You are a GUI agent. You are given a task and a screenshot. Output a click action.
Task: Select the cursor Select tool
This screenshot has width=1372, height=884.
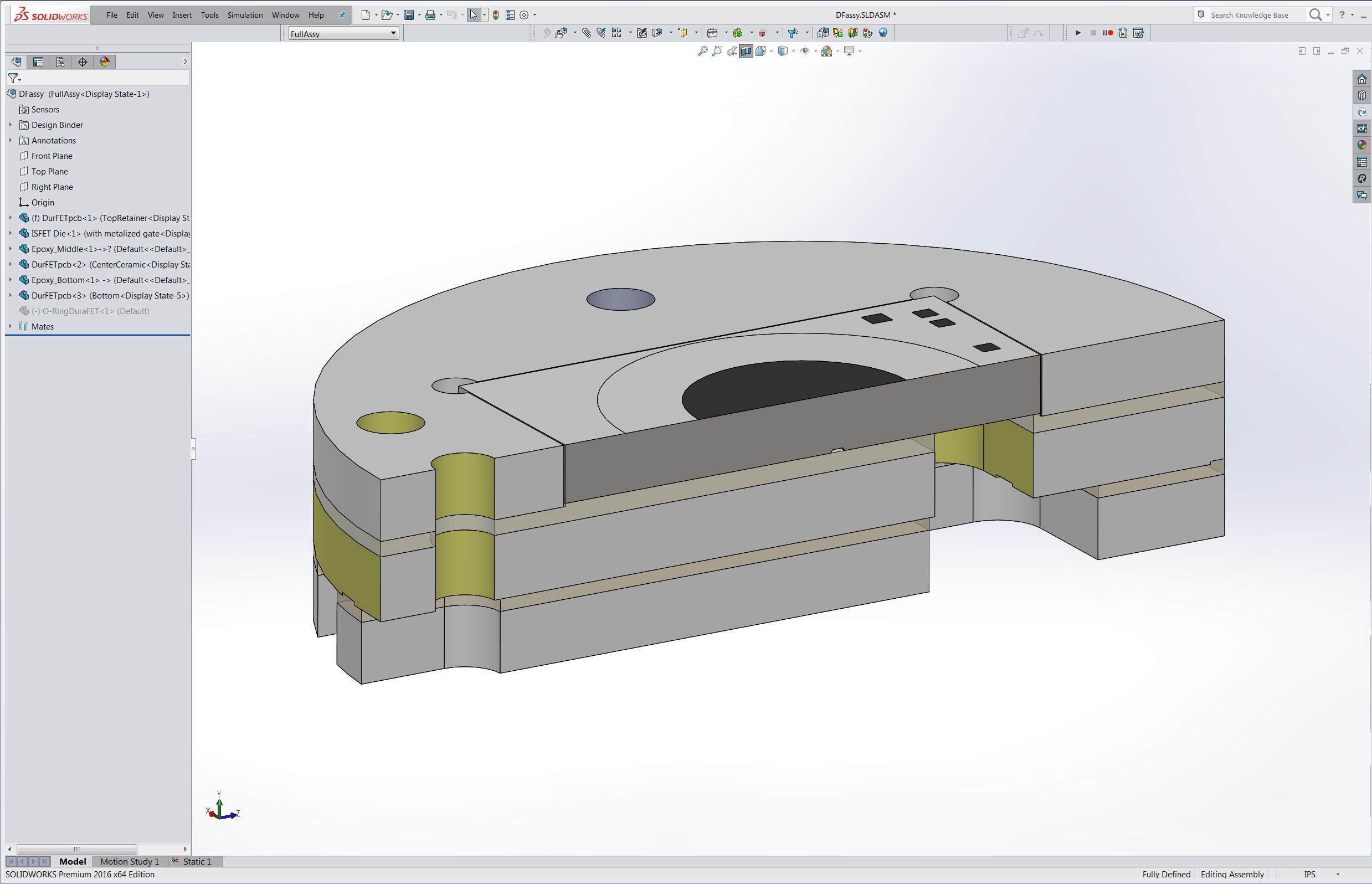click(x=473, y=16)
